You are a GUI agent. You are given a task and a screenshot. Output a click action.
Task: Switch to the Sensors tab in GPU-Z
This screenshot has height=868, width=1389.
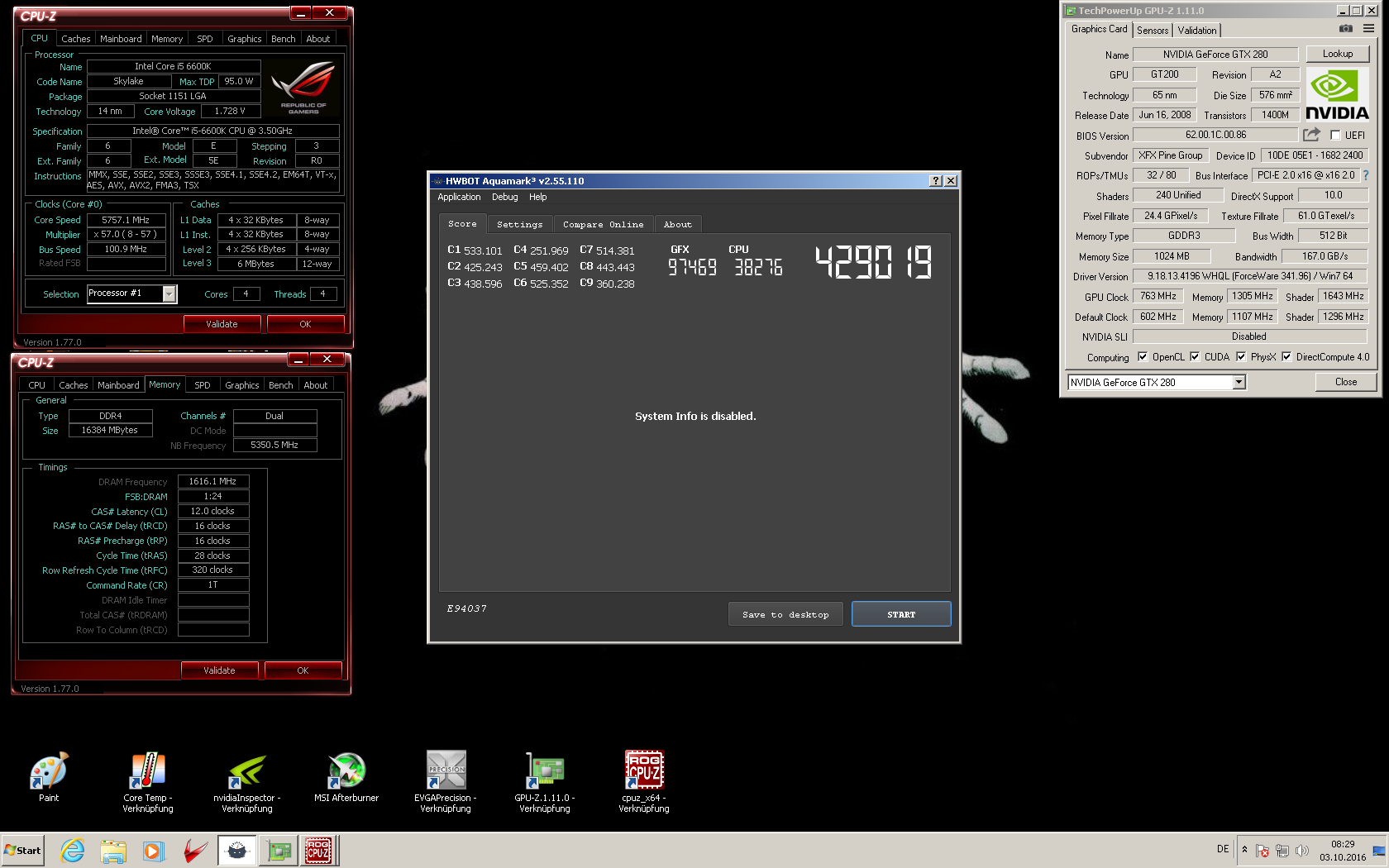tap(1153, 31)
